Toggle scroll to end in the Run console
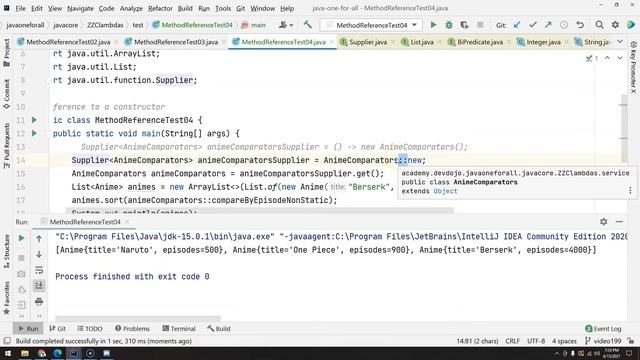Image resolution: width=640 pixels, height=360 pixels. click(x=39, y=286)
